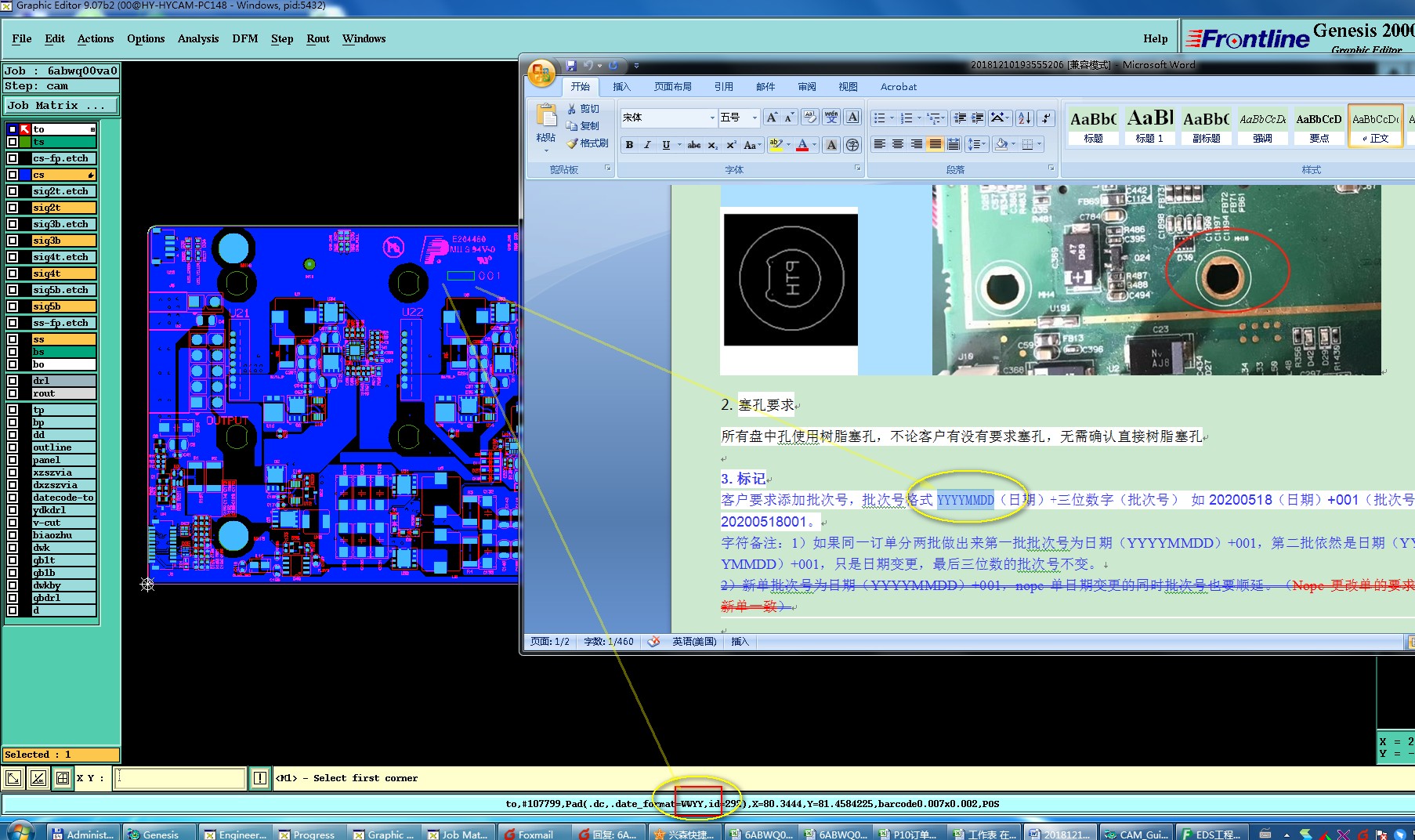Sort paragraphs with the A-Z icon
Image resolution: width=1415 pixels, height=840 pixels.
(1024, 118)
